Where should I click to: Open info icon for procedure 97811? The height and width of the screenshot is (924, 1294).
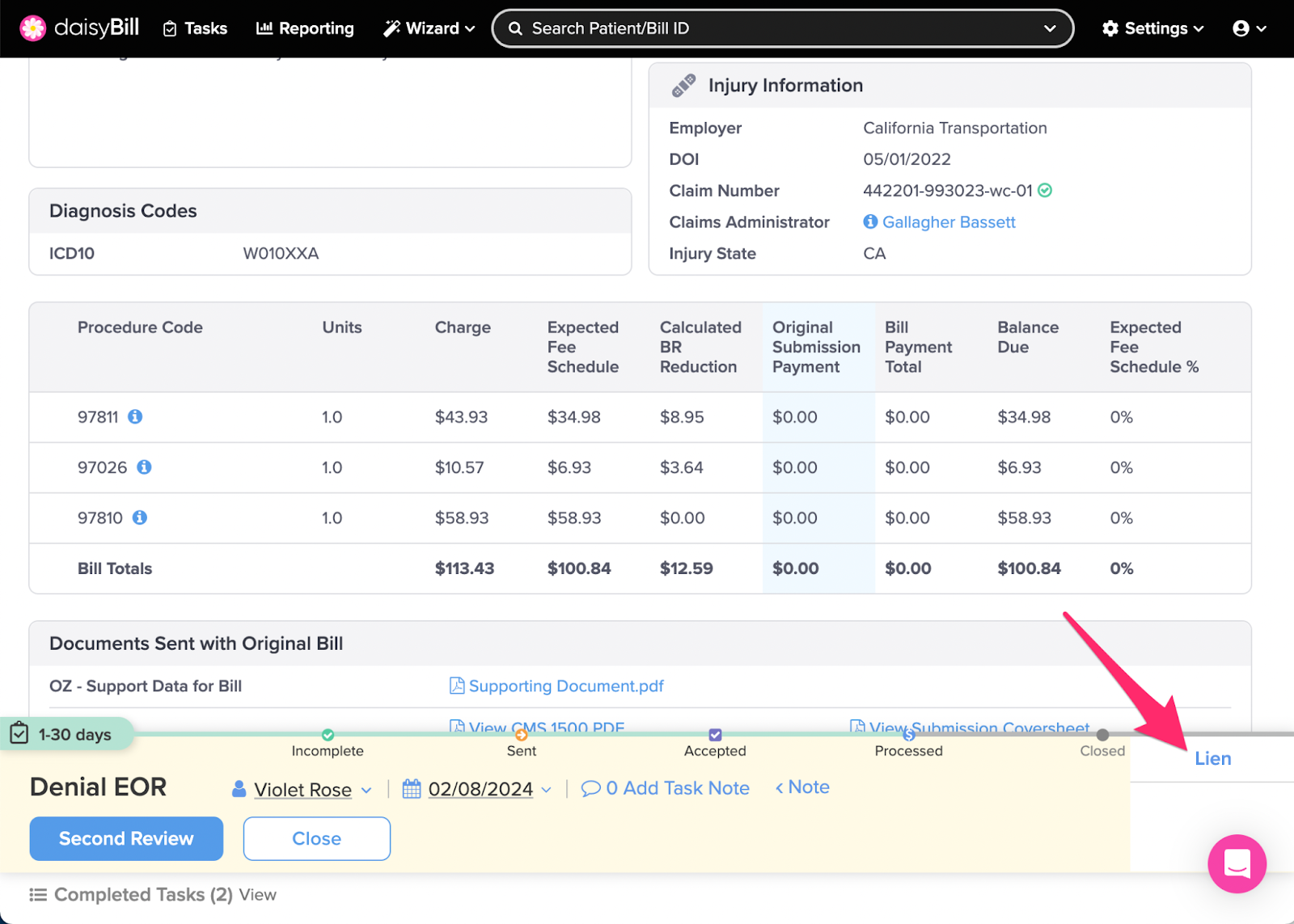pos(135,416)
